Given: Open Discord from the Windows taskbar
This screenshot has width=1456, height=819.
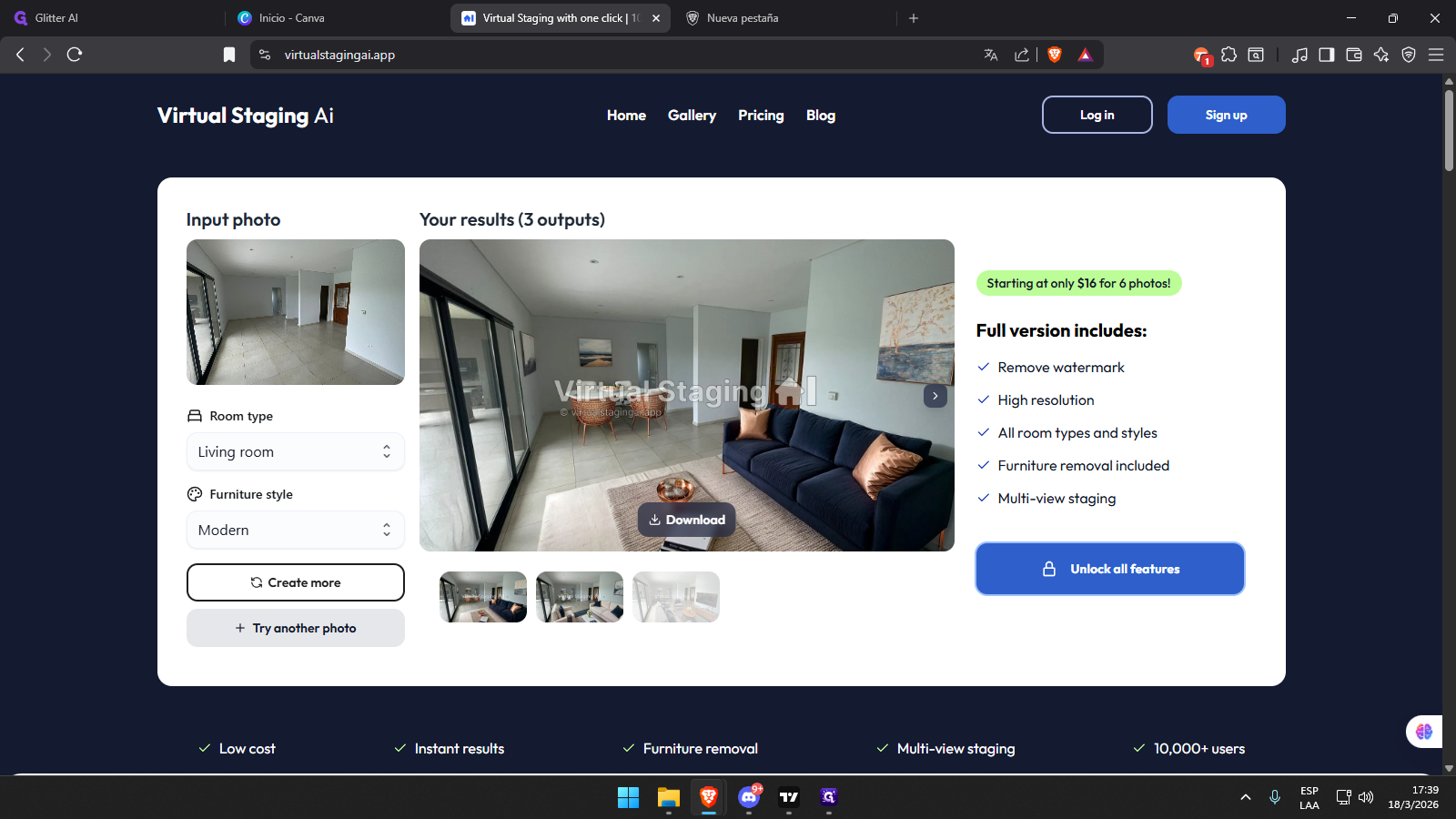Looking at the screenshot, I should (749, 797).
